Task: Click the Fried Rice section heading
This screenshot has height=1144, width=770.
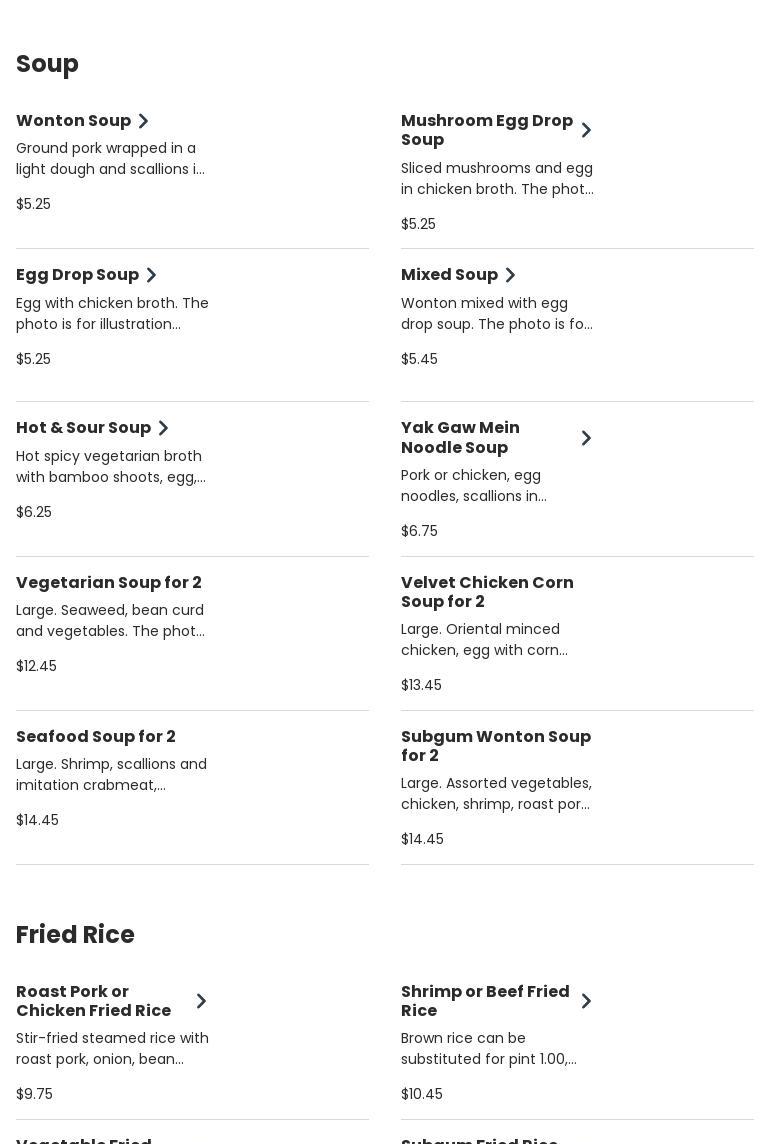Action: [x=75, y=934]
